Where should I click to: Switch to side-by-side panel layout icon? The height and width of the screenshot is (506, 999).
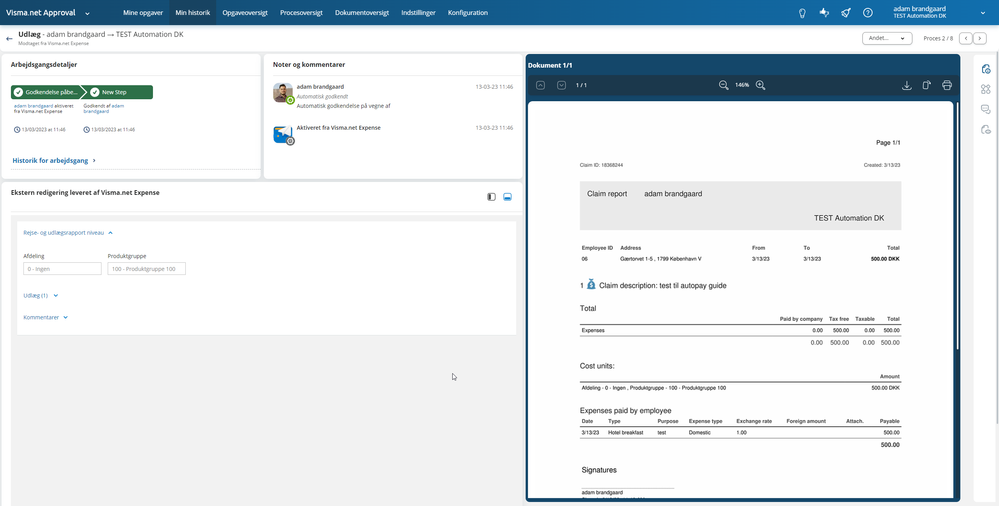(491, 197)
